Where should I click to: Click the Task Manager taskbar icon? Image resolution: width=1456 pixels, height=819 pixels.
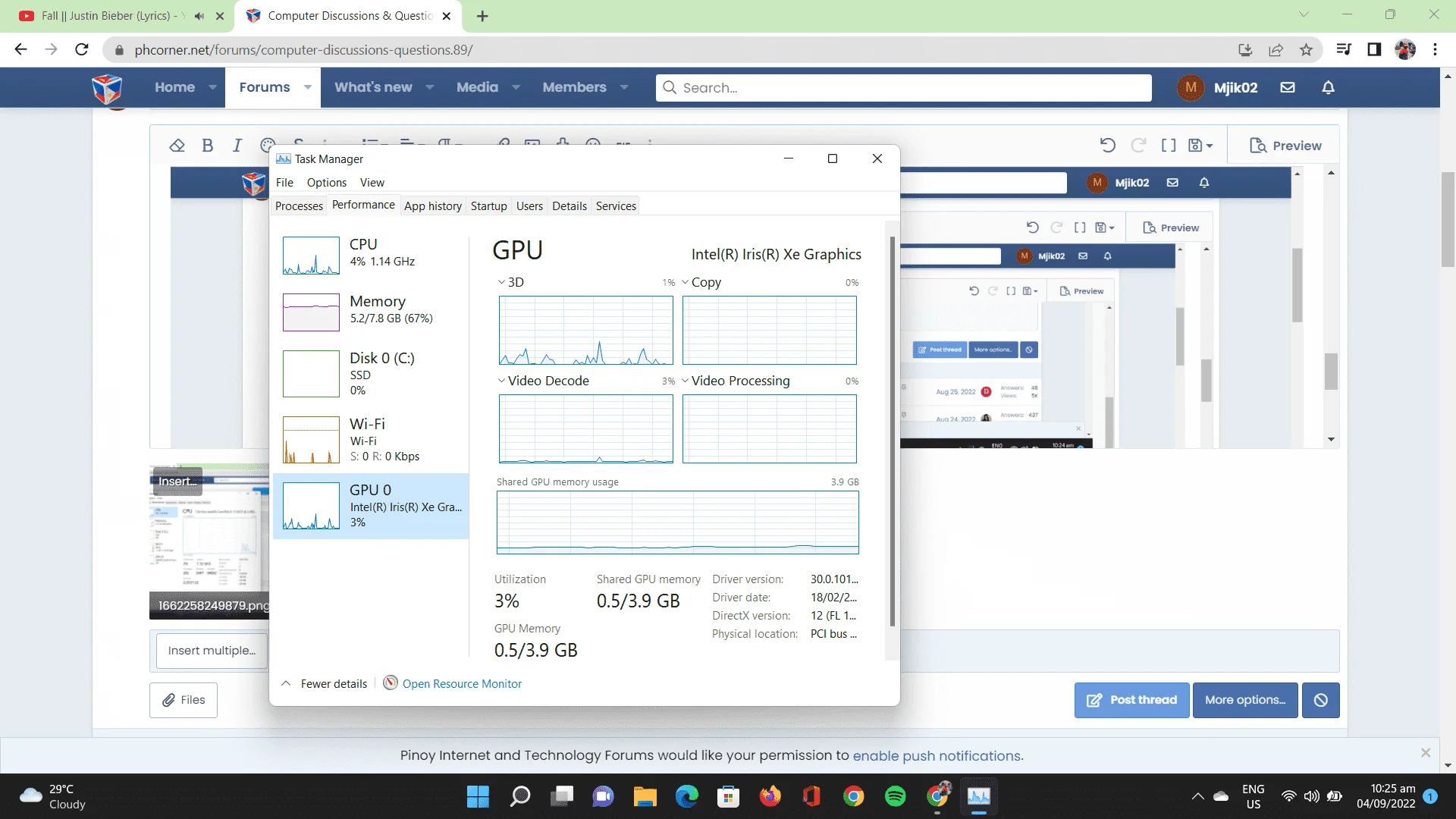click(x=979, y=796)
